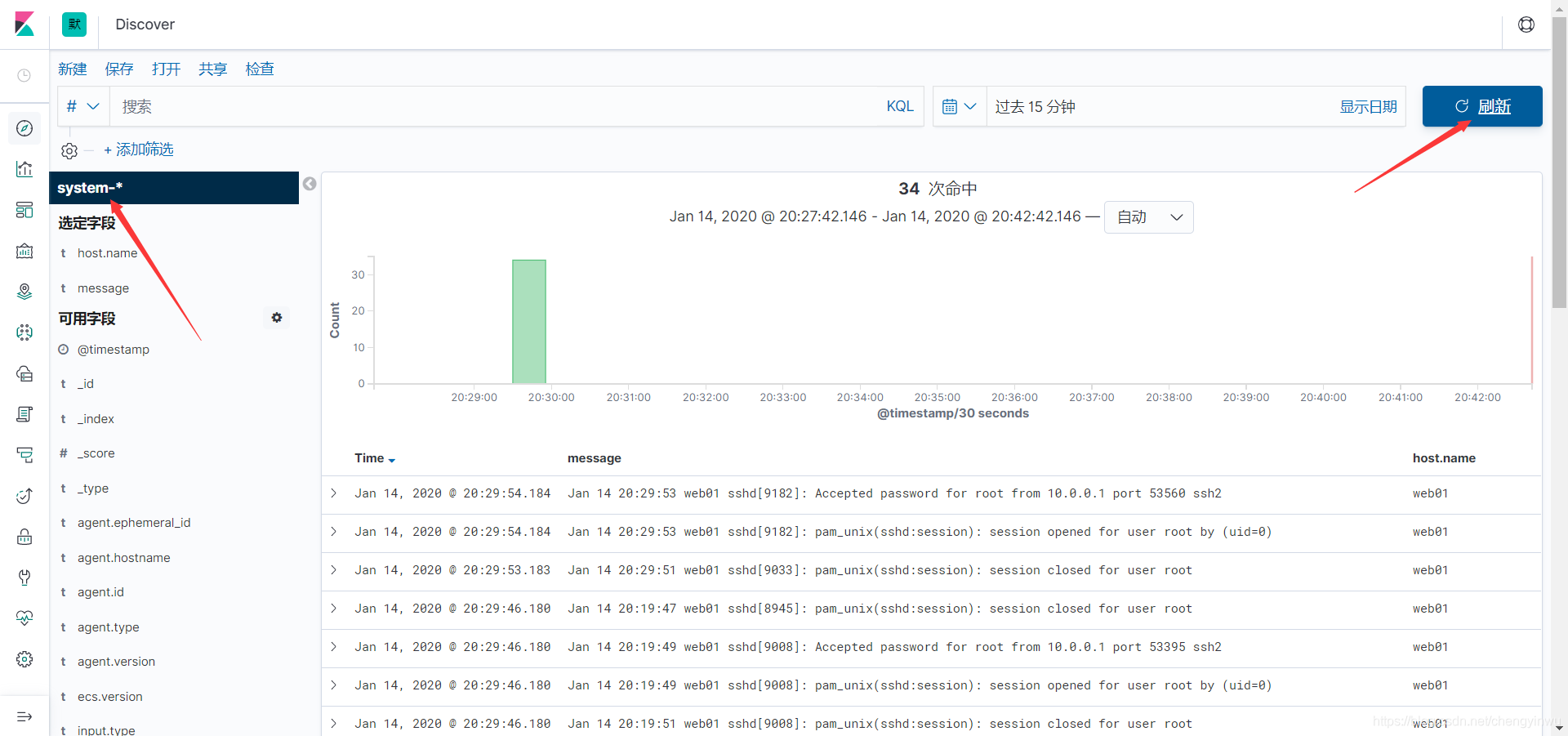Select _index field
Image resolution: width=1568 pixels, height=736 pixels.
point(96,419)
